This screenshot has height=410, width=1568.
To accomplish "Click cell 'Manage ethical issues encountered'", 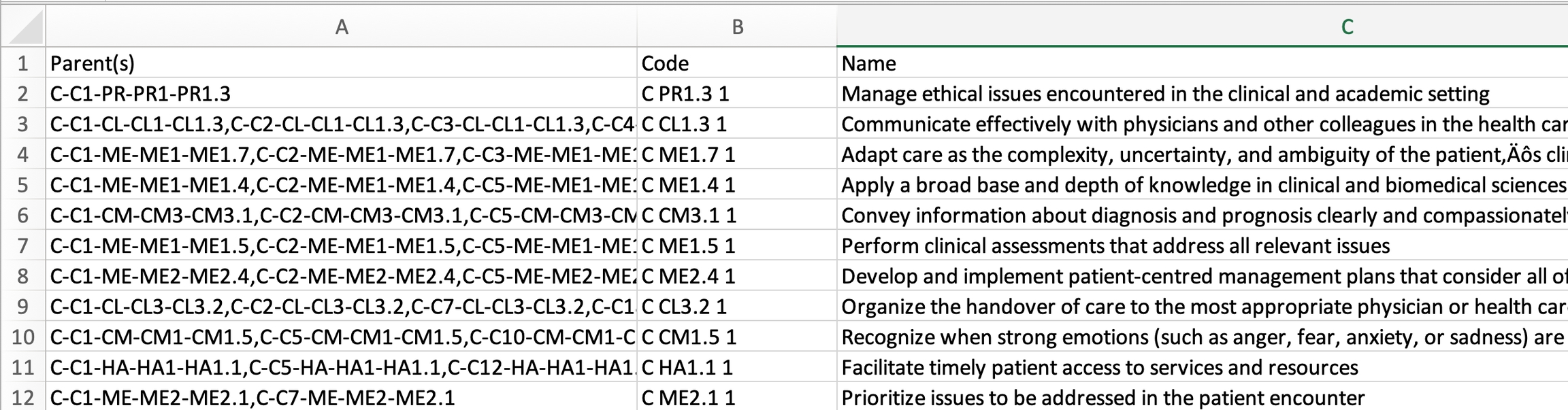I will pos(1202,94).
